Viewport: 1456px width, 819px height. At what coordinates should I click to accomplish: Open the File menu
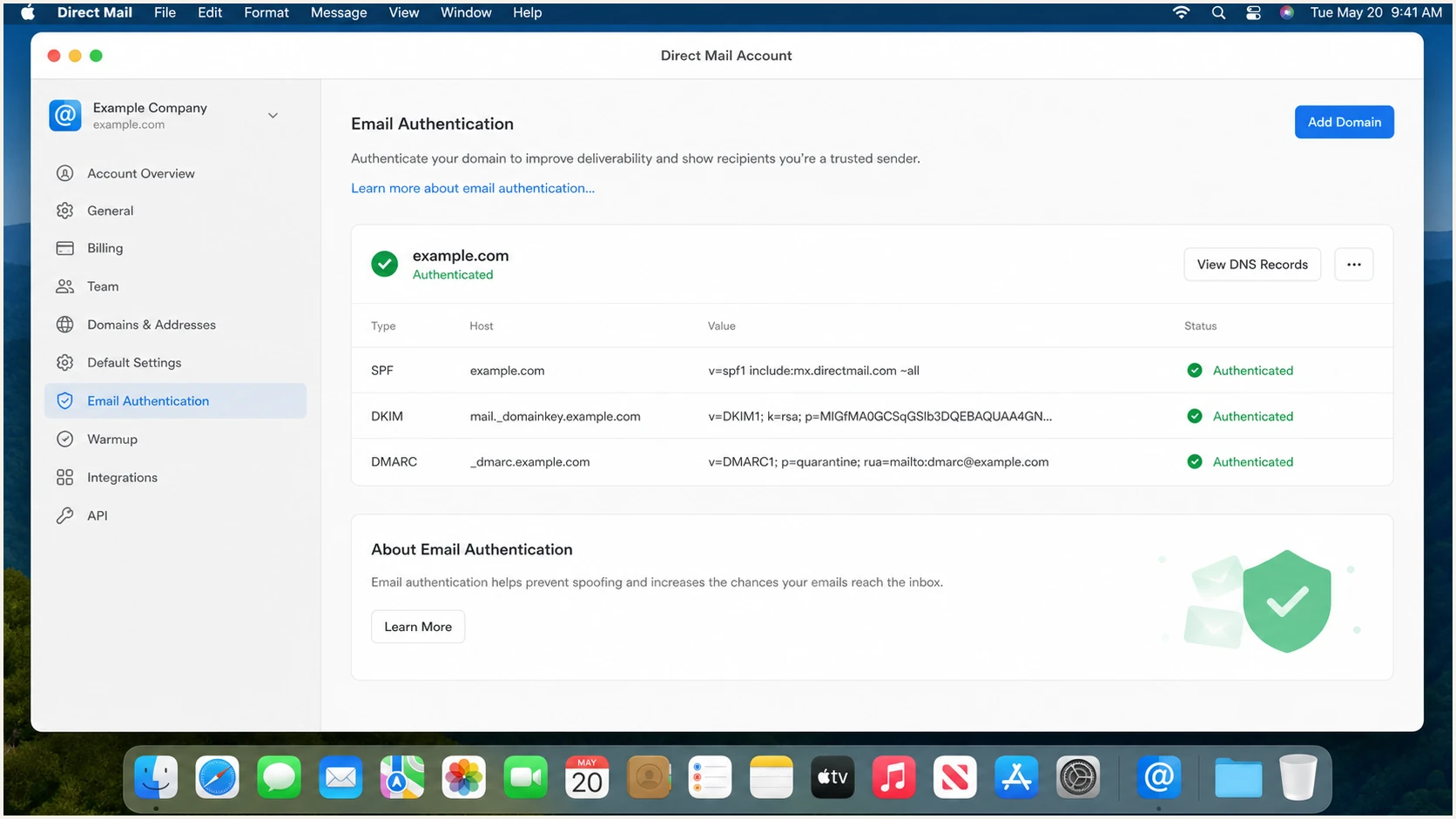click(x=165, y=12)
